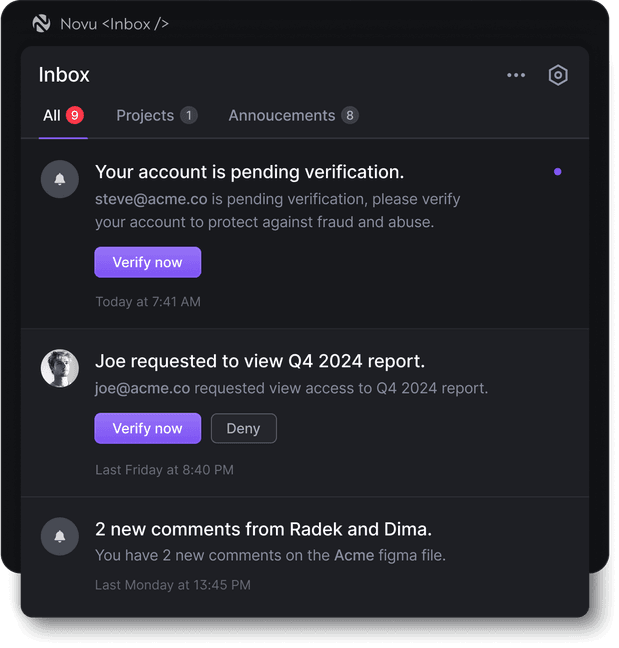Switch to the Annoucements tab
This screenshot has height=648, width=619.
(293, 116)
